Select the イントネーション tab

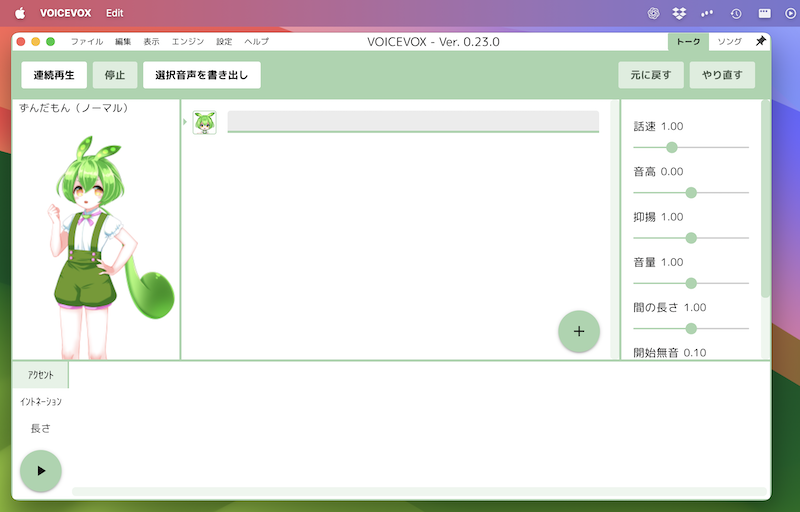tap(41, 402)
